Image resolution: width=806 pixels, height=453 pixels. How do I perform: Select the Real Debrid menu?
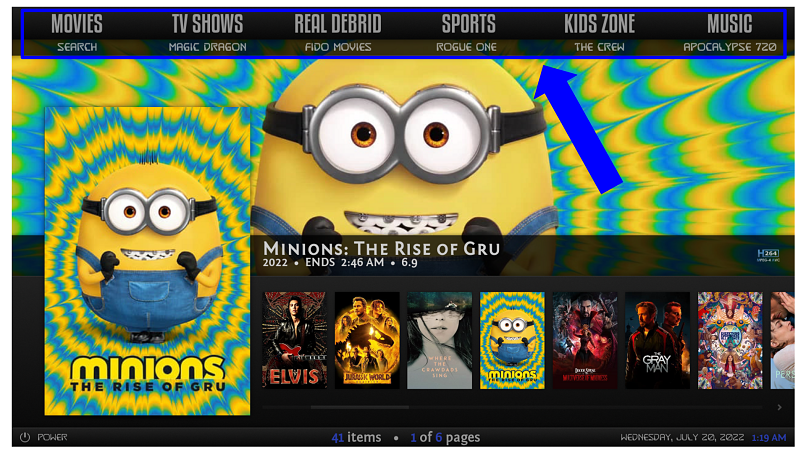[x=338, y=24]
